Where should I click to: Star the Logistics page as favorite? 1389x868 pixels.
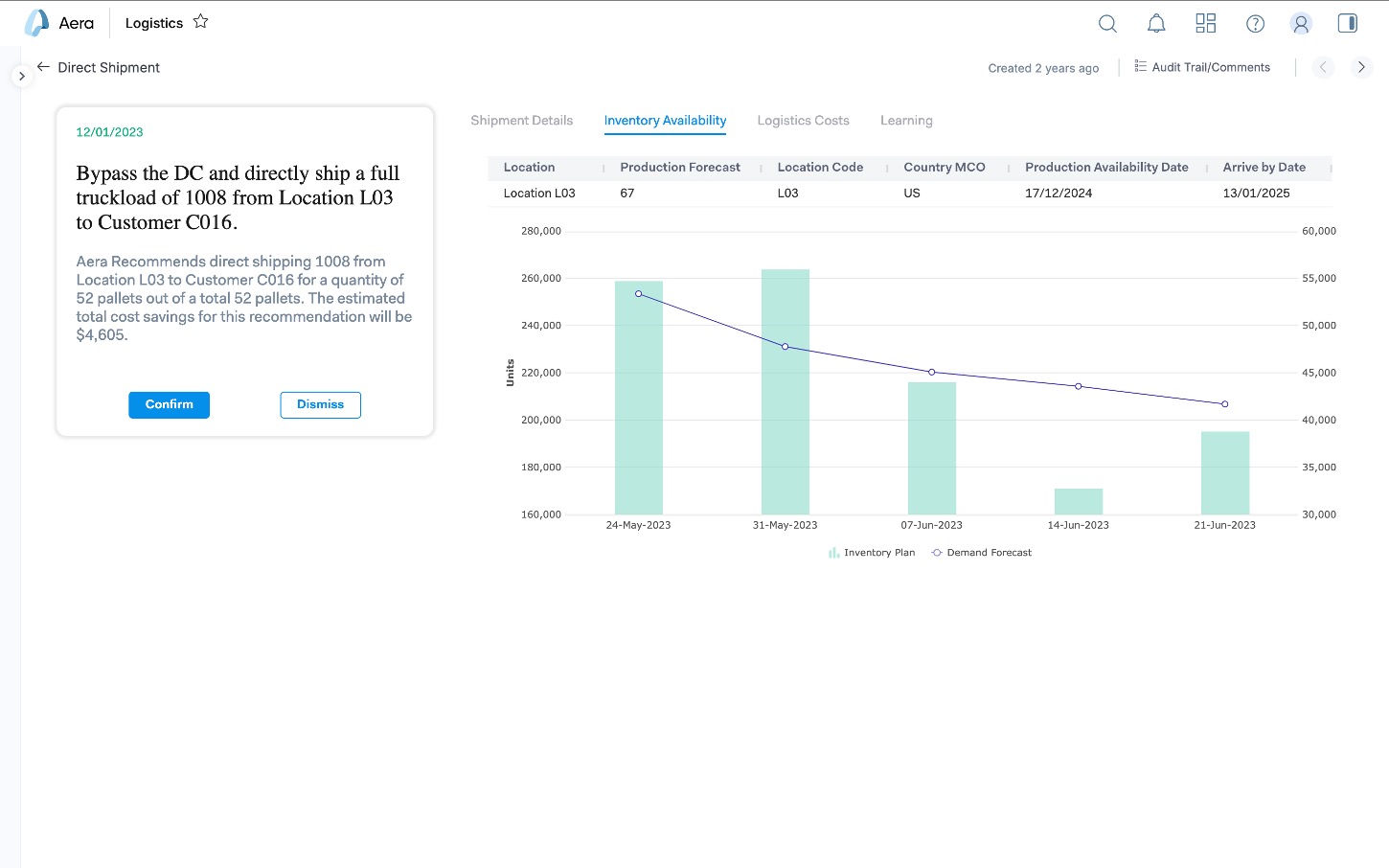pos(200,21)
